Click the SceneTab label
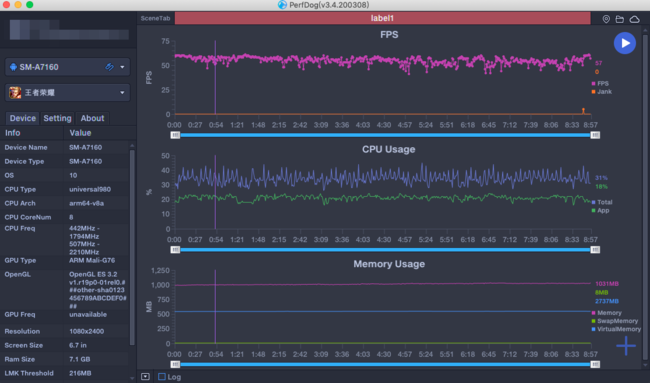 pyautogui.click(x=155, y=18)
